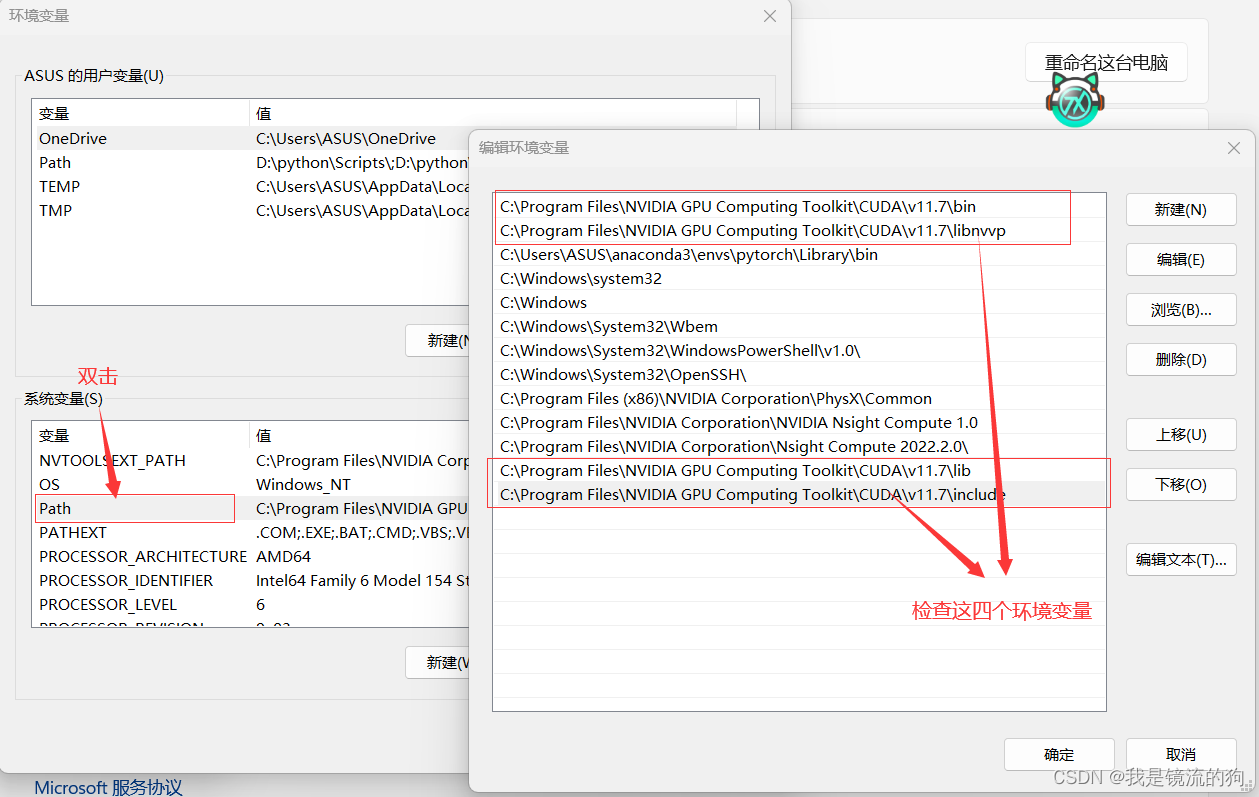The height and width of the screenshot is (797, 1259).
Task: Select PROCESSOR_IDENTIFIER variable row
Action: point(251,581)
